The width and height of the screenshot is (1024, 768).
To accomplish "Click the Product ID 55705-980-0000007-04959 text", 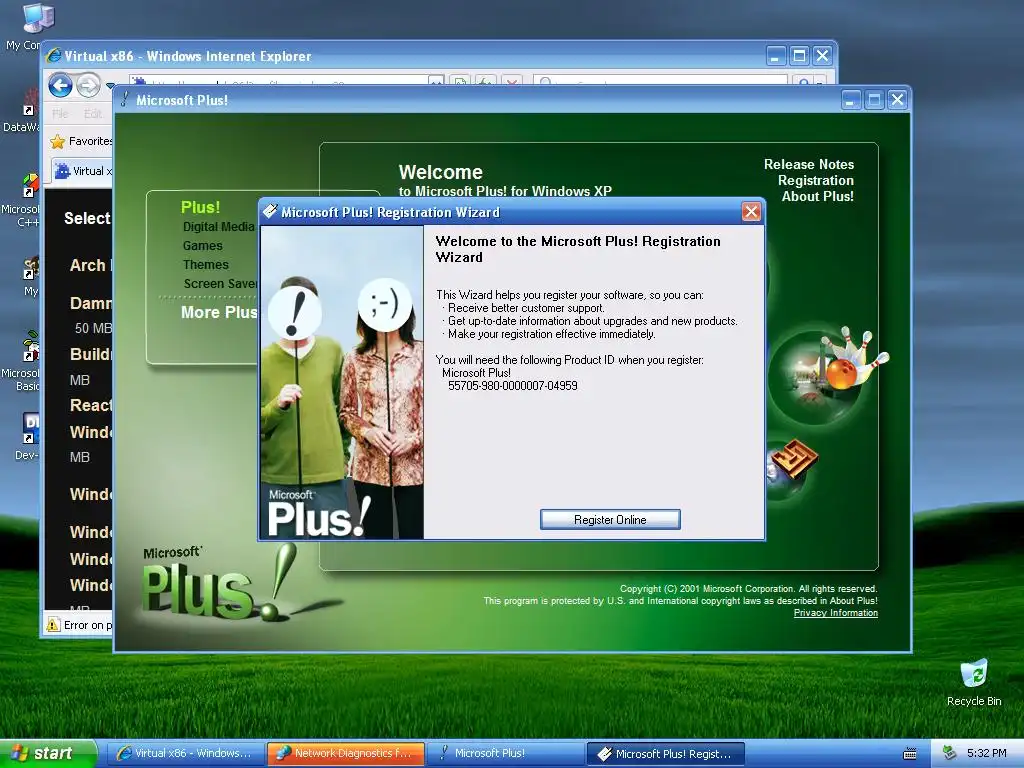I will (x=513, y=386).
